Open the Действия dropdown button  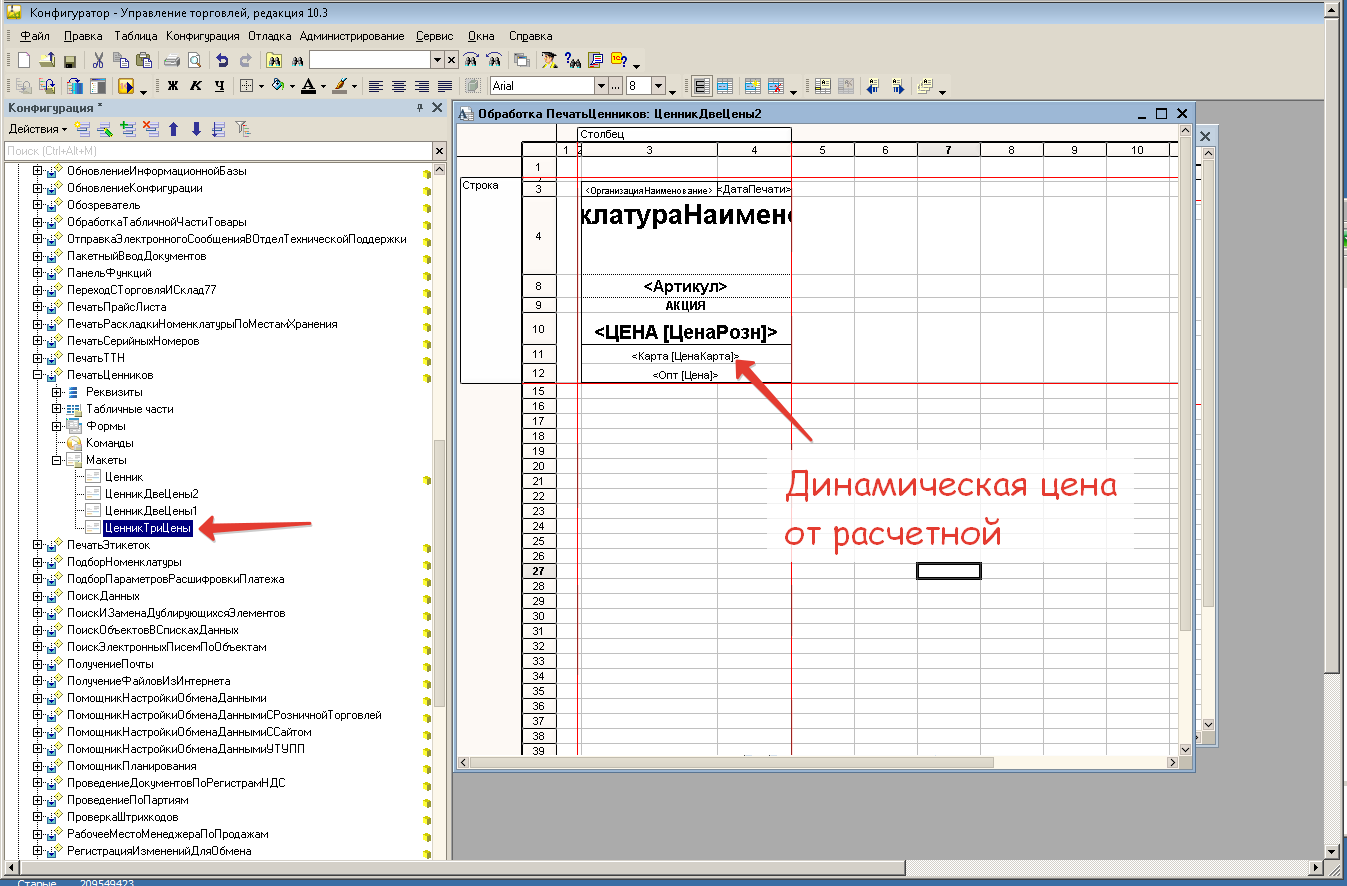(38, 129)
